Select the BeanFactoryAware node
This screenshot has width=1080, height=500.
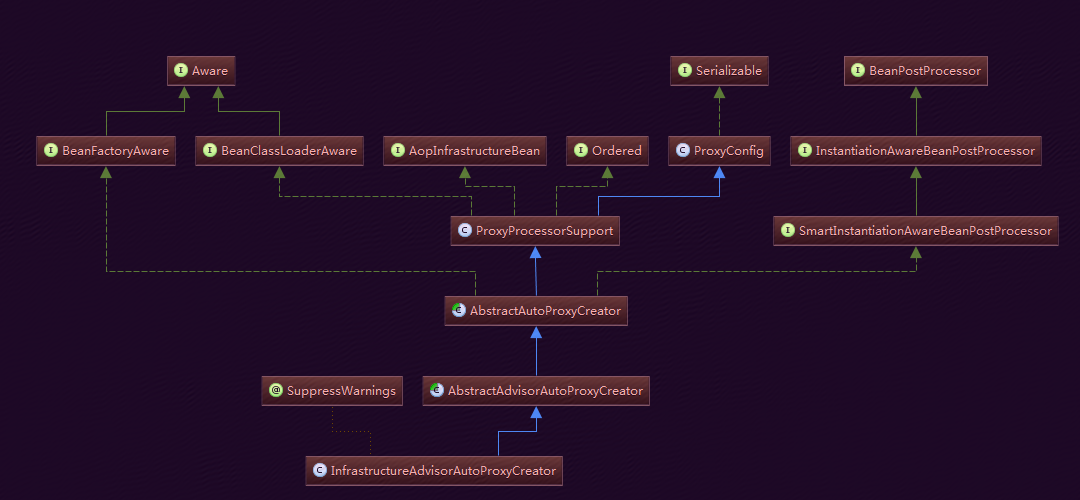pyautogui.click(x=106, y=151)
